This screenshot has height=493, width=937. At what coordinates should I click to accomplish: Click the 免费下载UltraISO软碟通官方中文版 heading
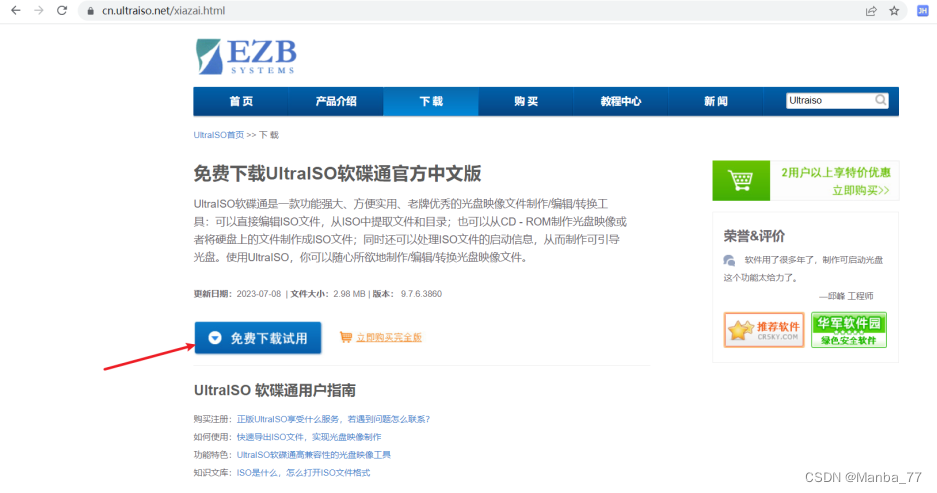[x=337, y=174]
